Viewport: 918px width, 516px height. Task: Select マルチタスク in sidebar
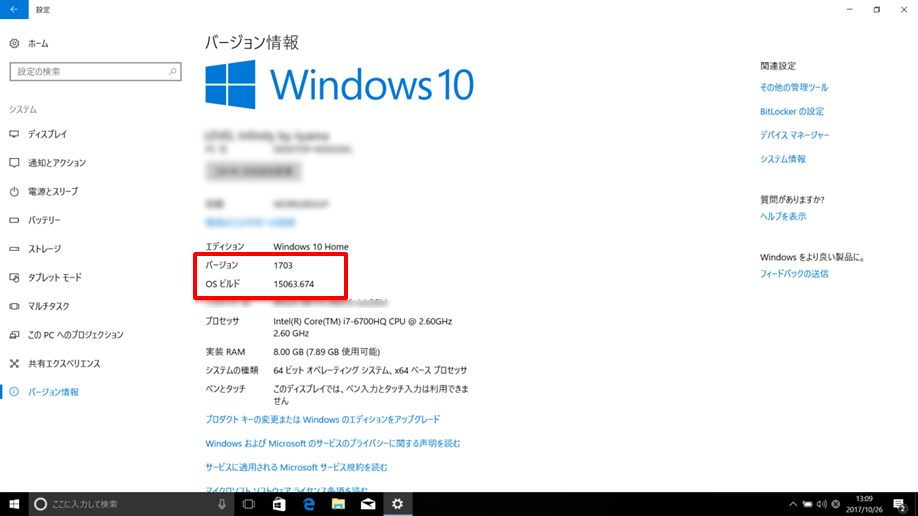pos(49,306)
